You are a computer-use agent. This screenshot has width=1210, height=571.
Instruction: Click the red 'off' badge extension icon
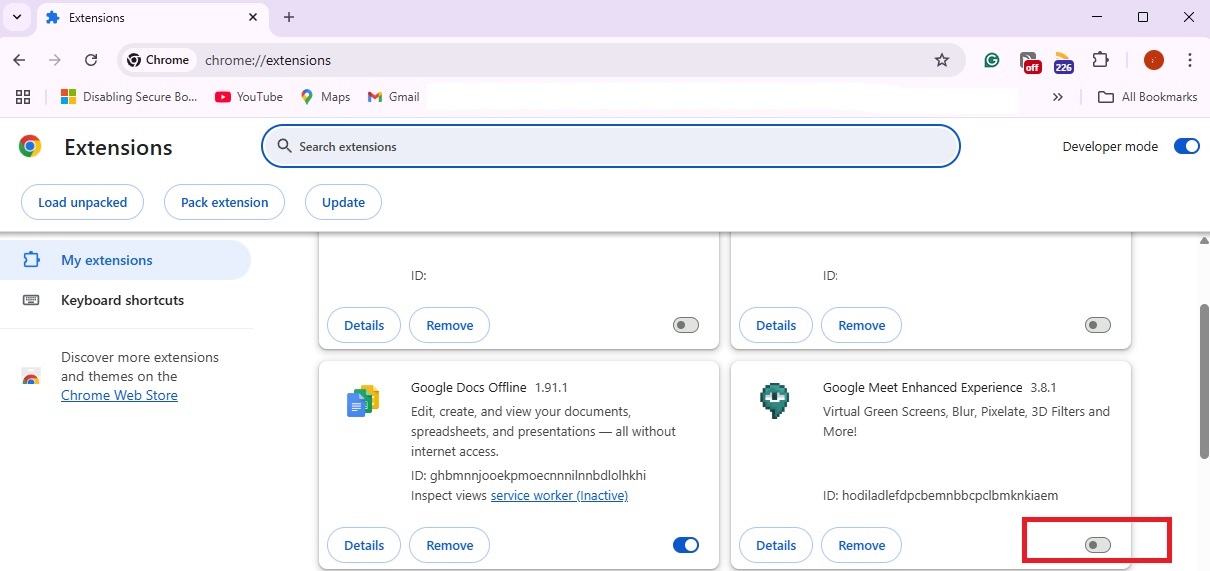point(1030,62)
